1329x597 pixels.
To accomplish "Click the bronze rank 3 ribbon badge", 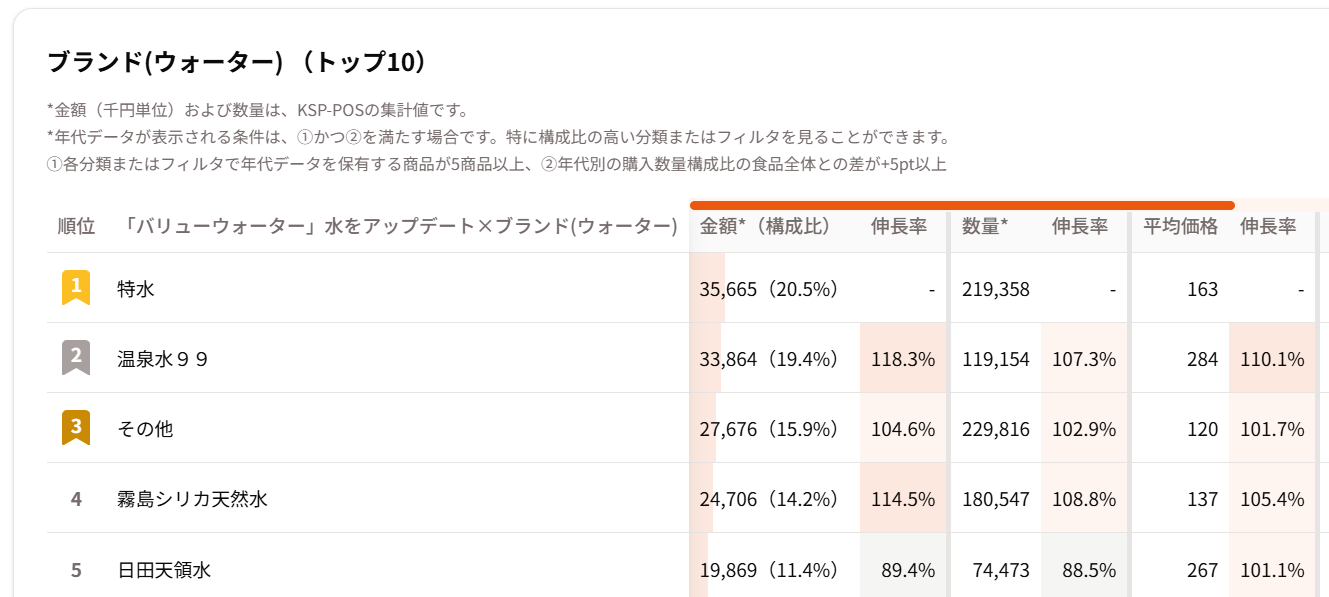I will tap(76, 428).
